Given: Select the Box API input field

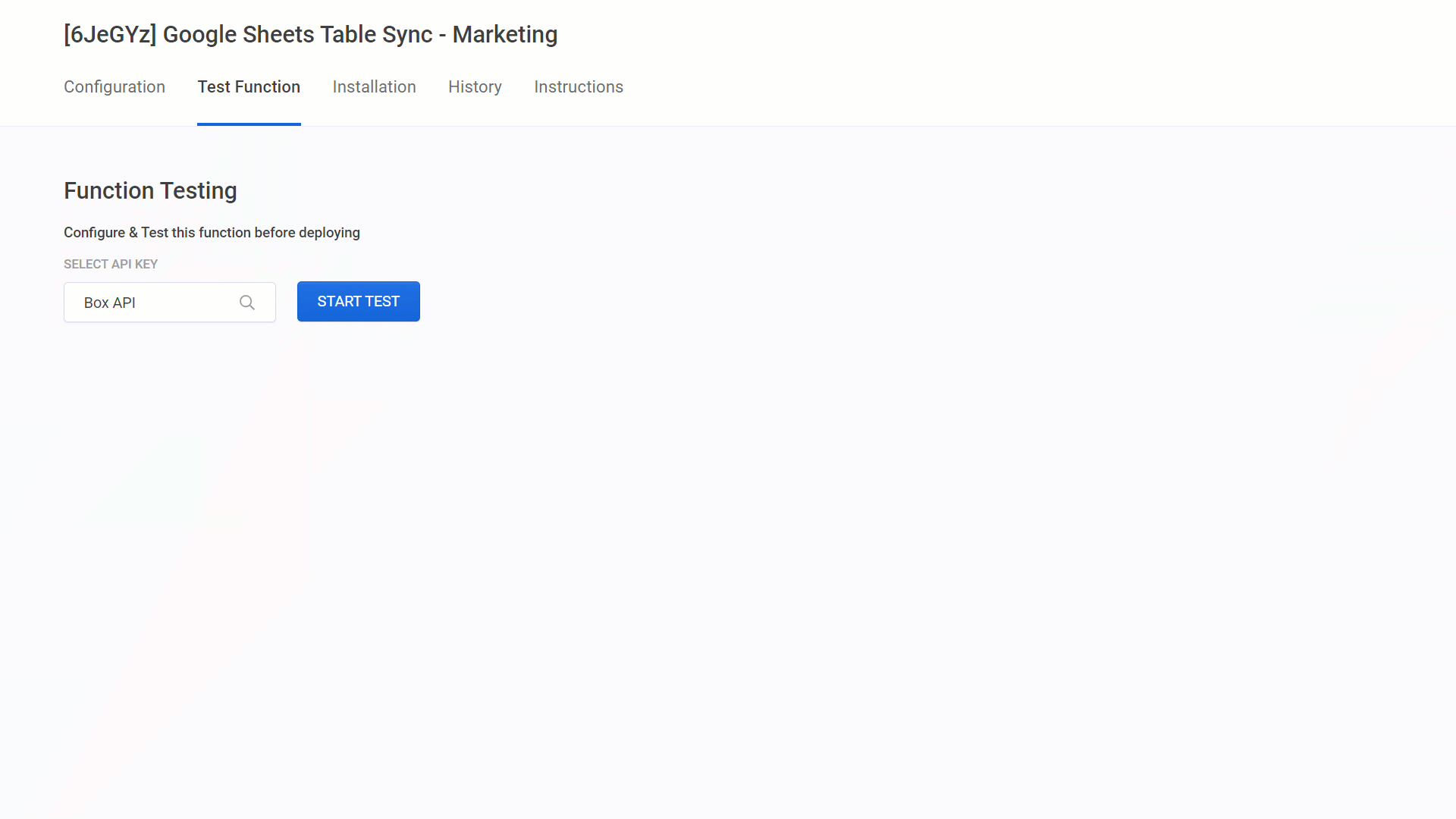Looking at the screenshot, I should tap(152, 302).
